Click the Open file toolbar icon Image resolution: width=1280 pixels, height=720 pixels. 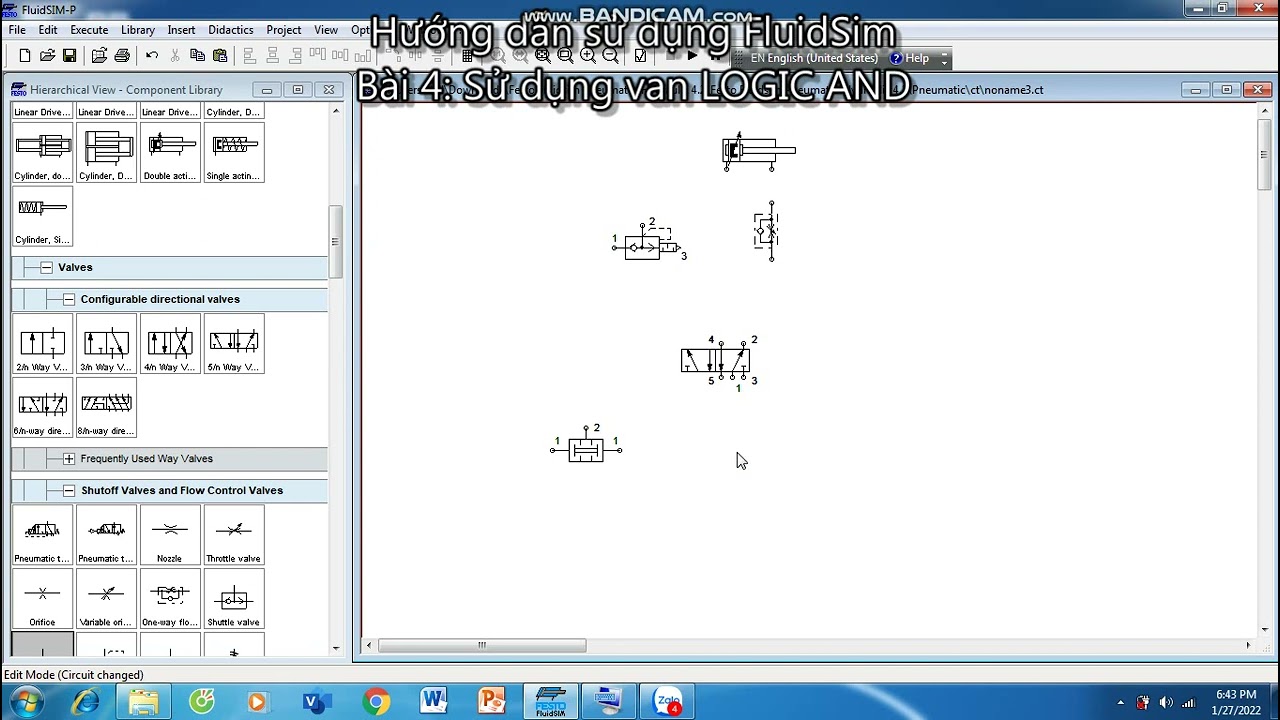47,56
